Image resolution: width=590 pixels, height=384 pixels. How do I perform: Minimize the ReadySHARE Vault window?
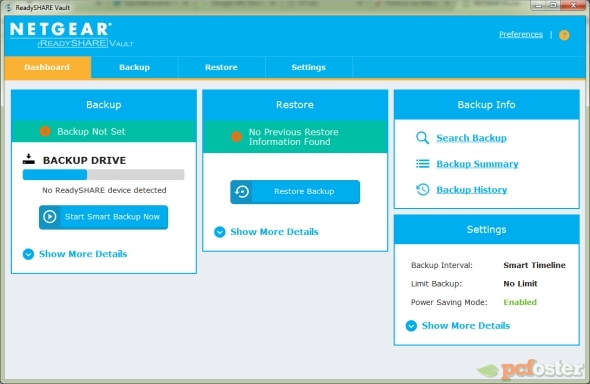[539, 6]
